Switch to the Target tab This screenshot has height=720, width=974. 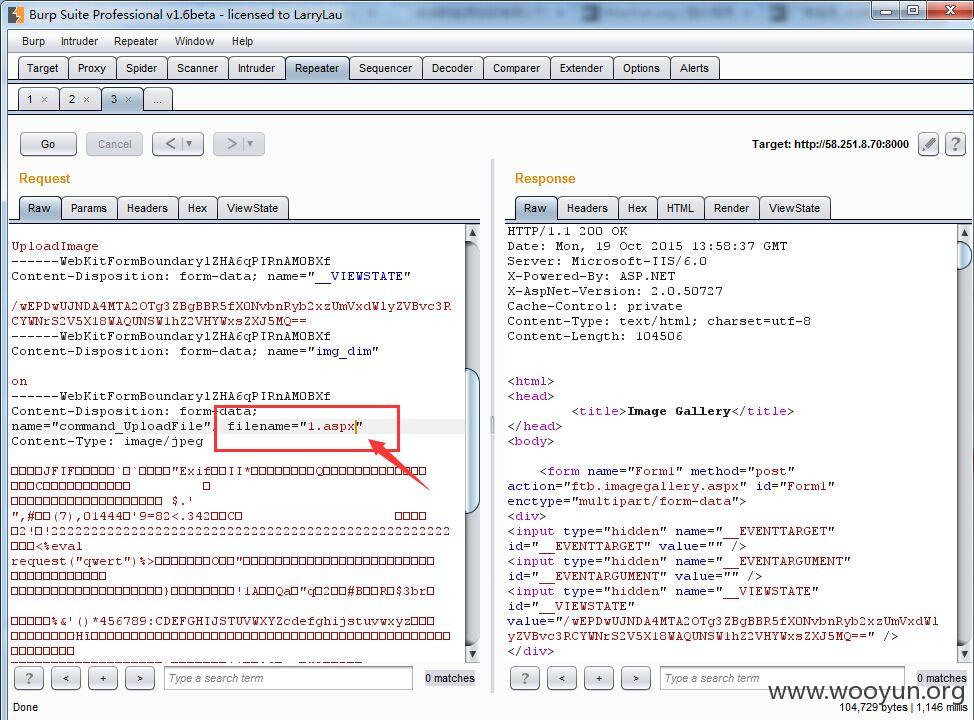(42, 68)
